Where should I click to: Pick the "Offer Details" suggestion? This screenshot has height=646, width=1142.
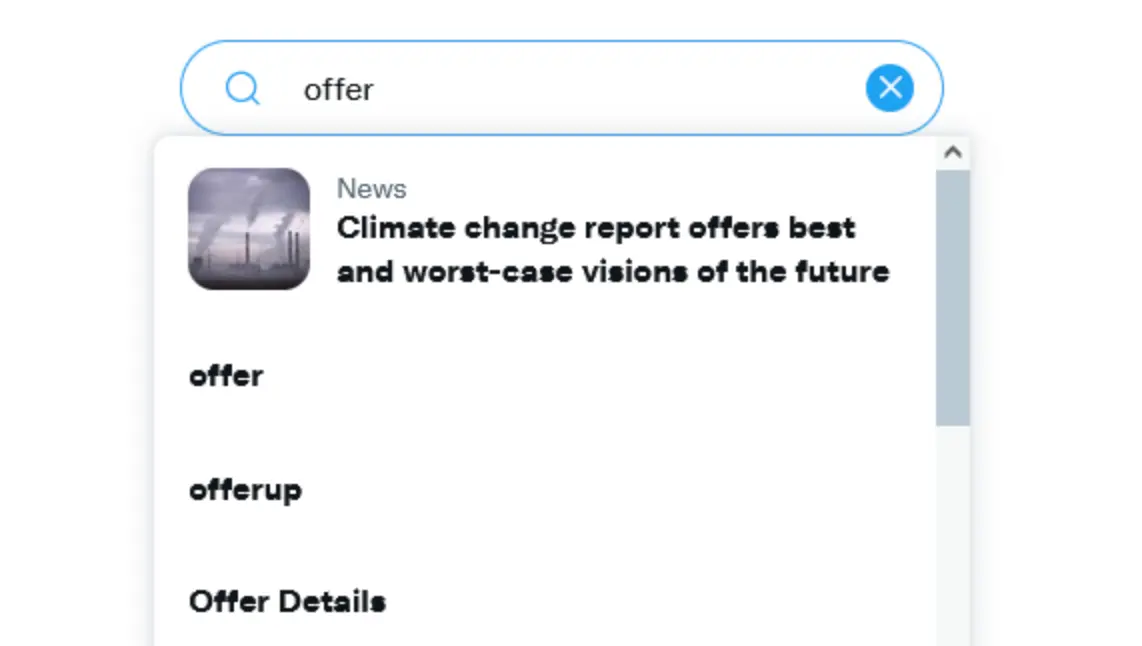coord(287,601)
